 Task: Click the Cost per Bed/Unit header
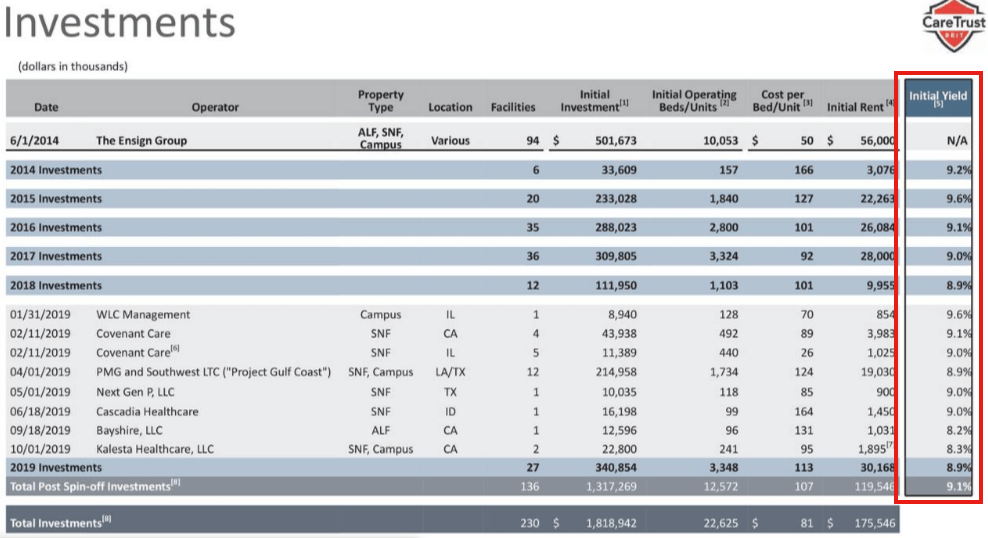[782, 101]
